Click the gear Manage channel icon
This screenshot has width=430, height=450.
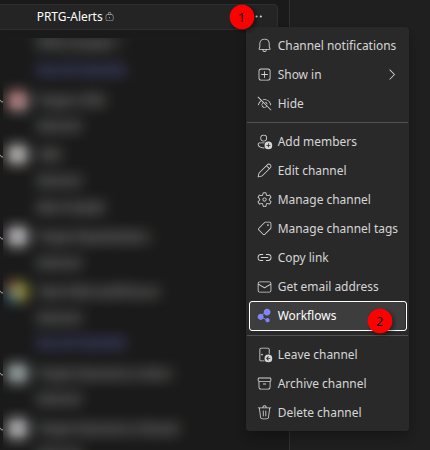point(264,200)
